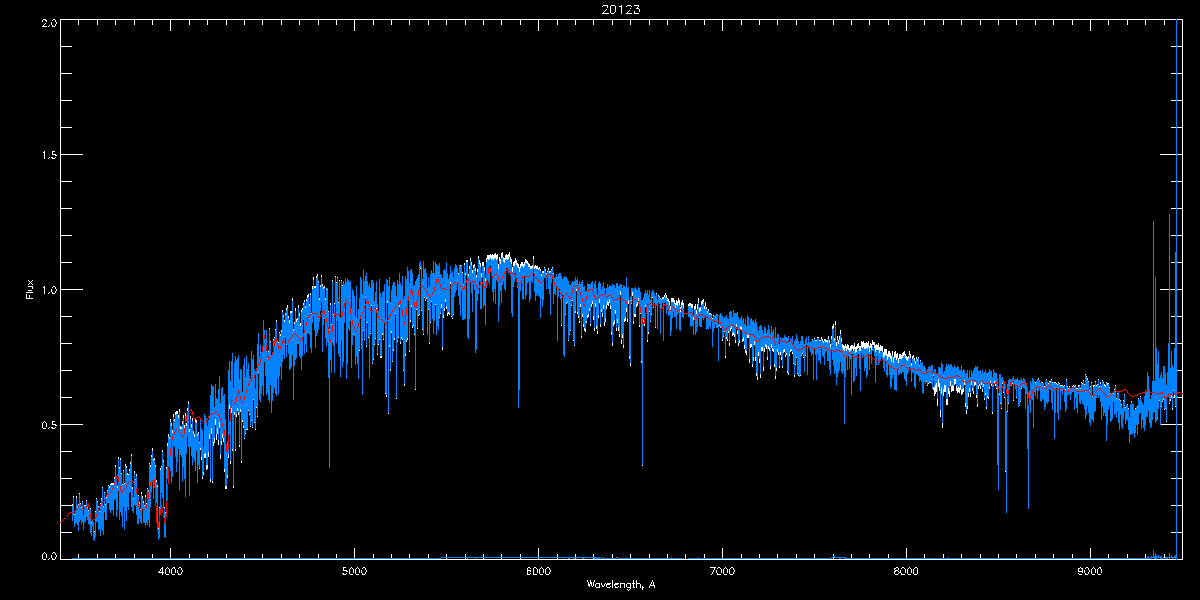Image resolution: width=1200 pixels, height=600 pixels.
Task: Click the 1.0 flux tick label
Action: (x=48, y=290)
